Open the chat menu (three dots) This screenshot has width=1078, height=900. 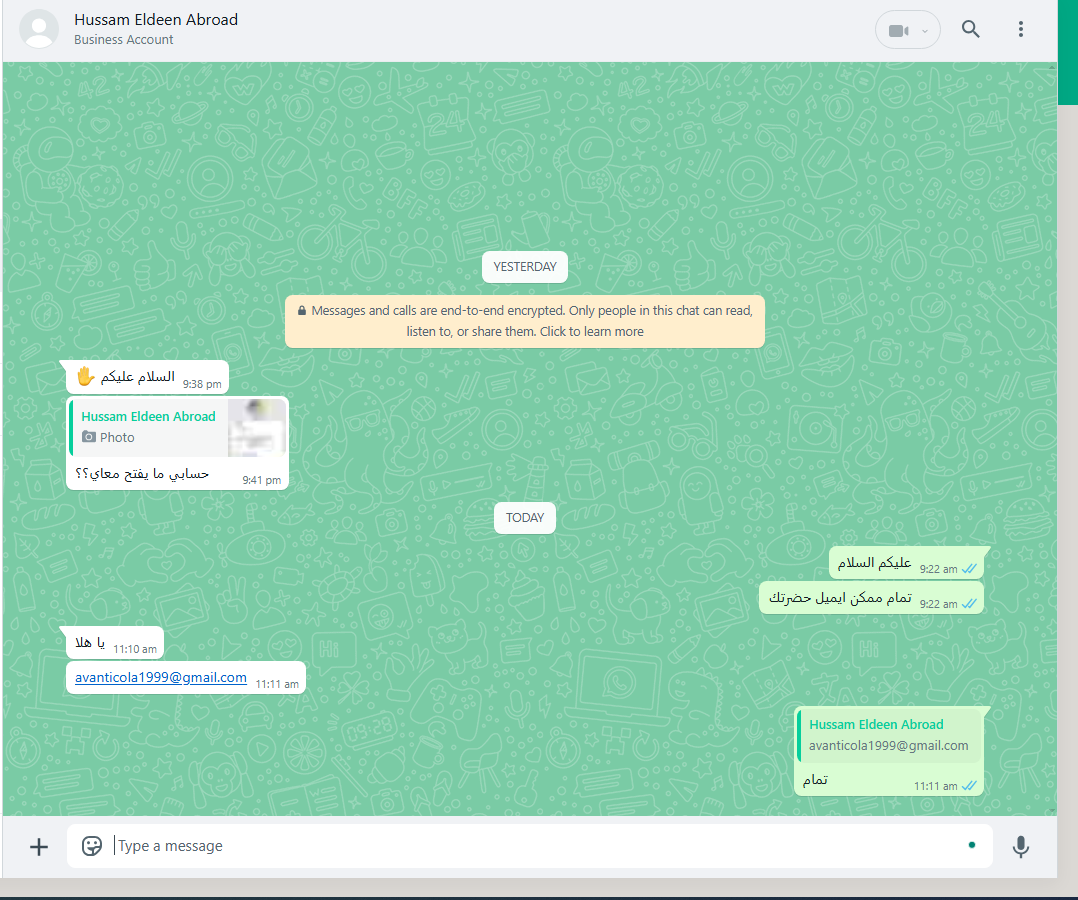[x=1020, y=29]
